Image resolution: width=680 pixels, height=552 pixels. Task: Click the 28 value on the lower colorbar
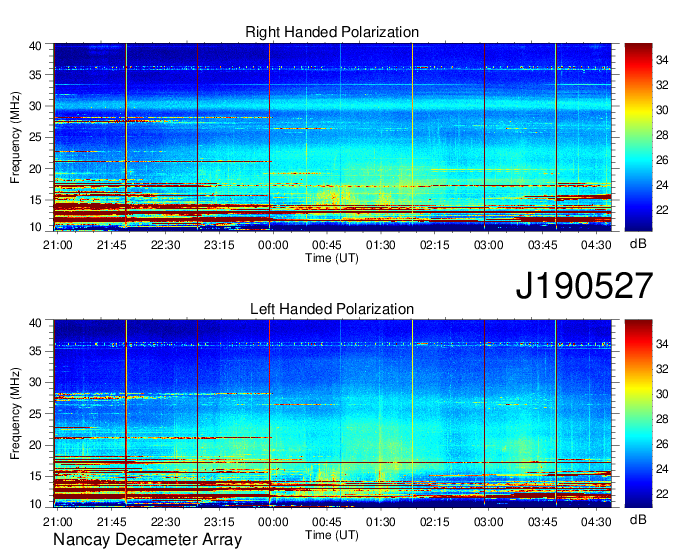[662, 419]
